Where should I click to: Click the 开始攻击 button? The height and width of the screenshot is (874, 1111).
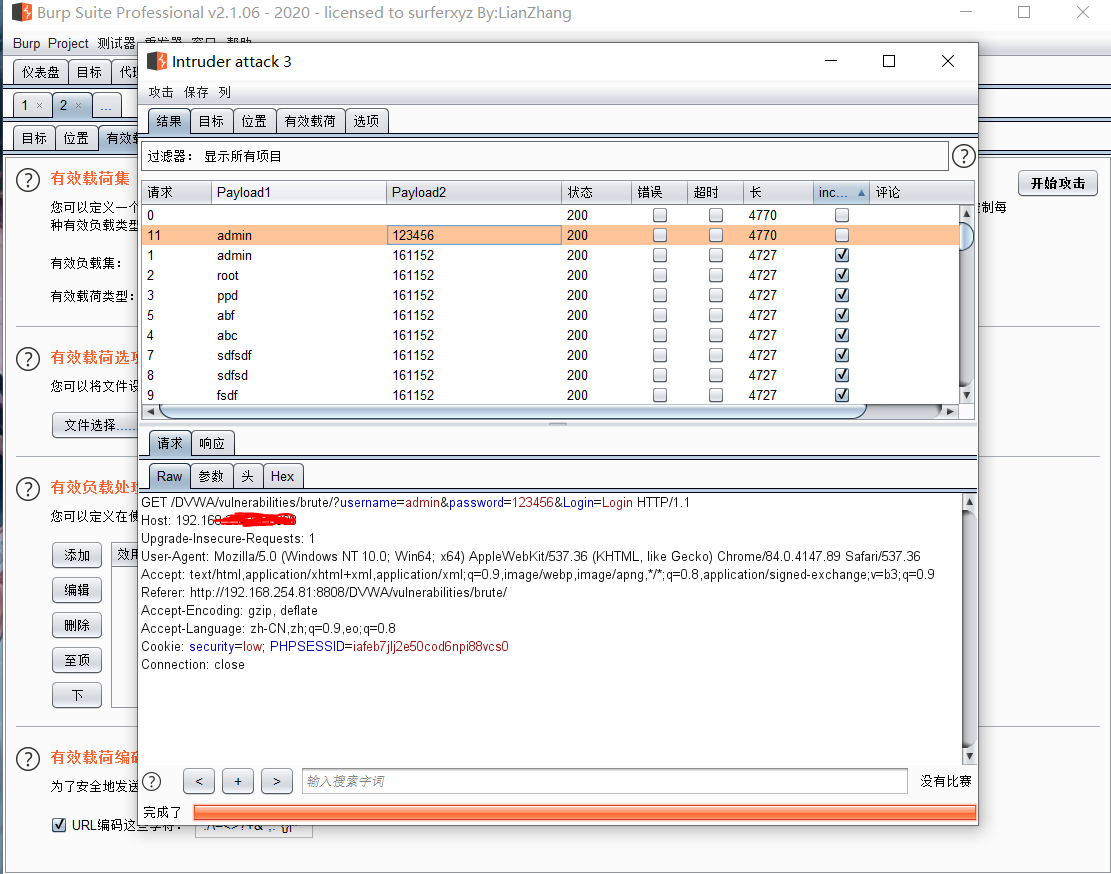pos(1057,183)
